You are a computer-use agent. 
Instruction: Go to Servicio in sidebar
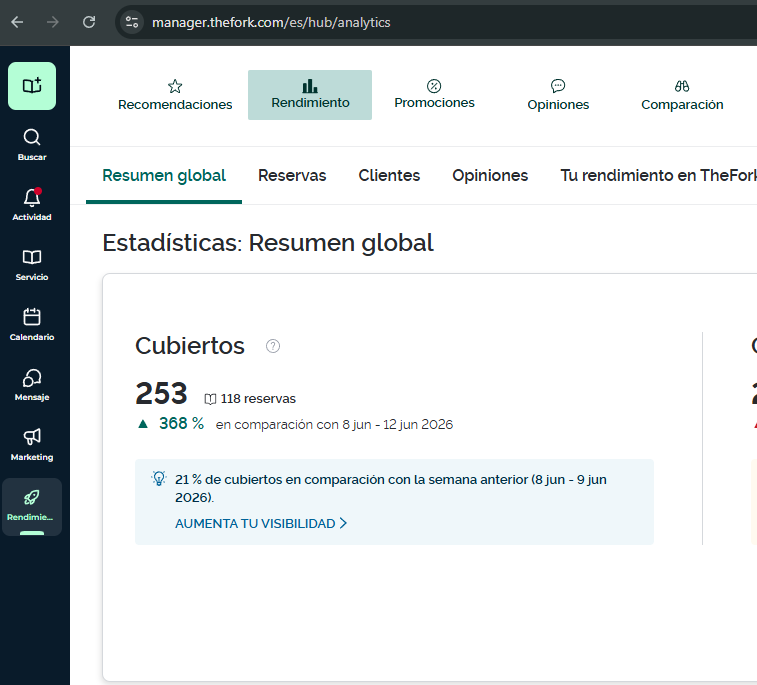[32, 265]
